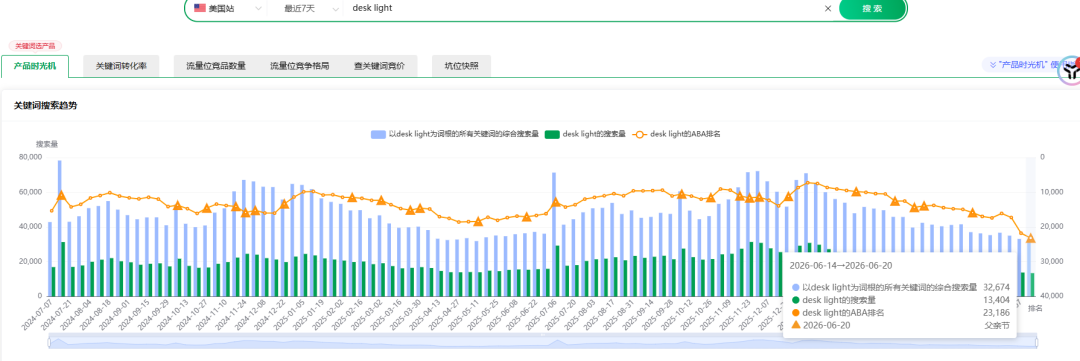Viewport: 1080px width, 361px height.
Task: Click the 关键词选产品 red tag label
Action: [x=35, y=45]
